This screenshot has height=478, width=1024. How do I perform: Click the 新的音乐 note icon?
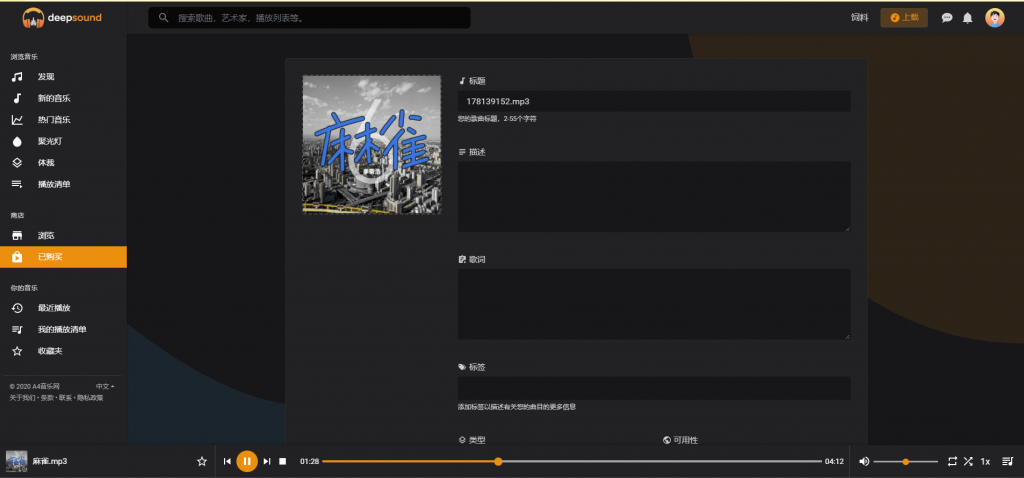[x=18, y=98]
